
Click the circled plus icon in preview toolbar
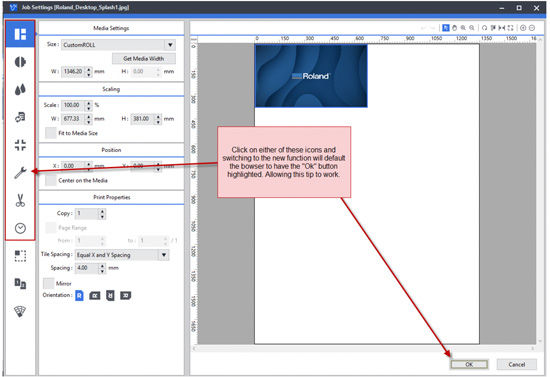coord(523,28)
